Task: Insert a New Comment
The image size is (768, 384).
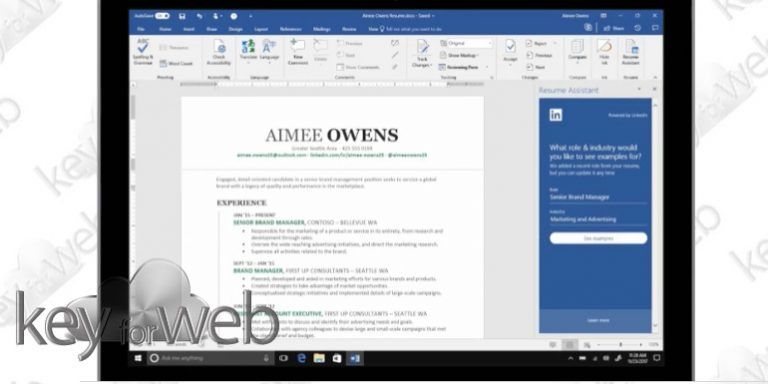Action: click(298, 52)
